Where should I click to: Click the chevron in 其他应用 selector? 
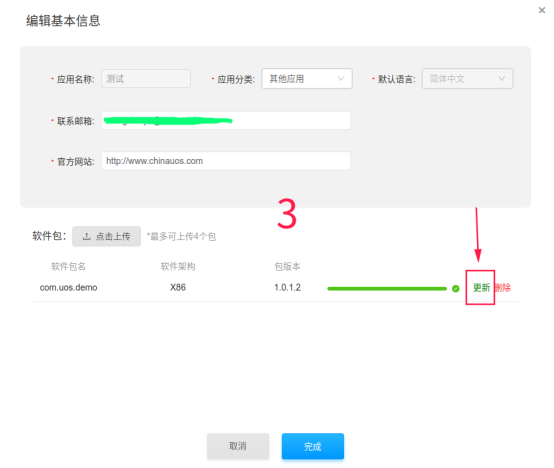tap(341, 78)
